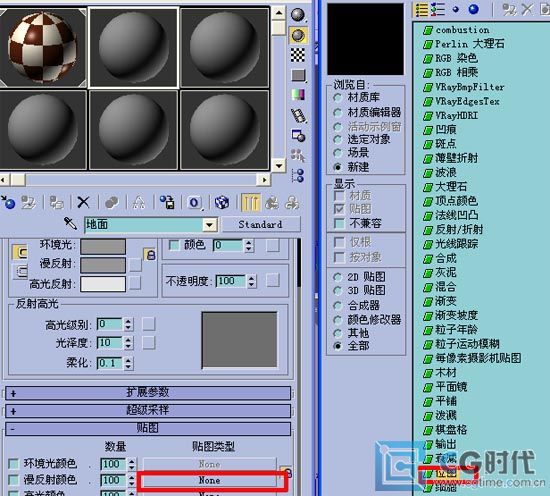Click 环境光 color swatch
Viewport: 550px width, 496px height.
coord(103,247)
